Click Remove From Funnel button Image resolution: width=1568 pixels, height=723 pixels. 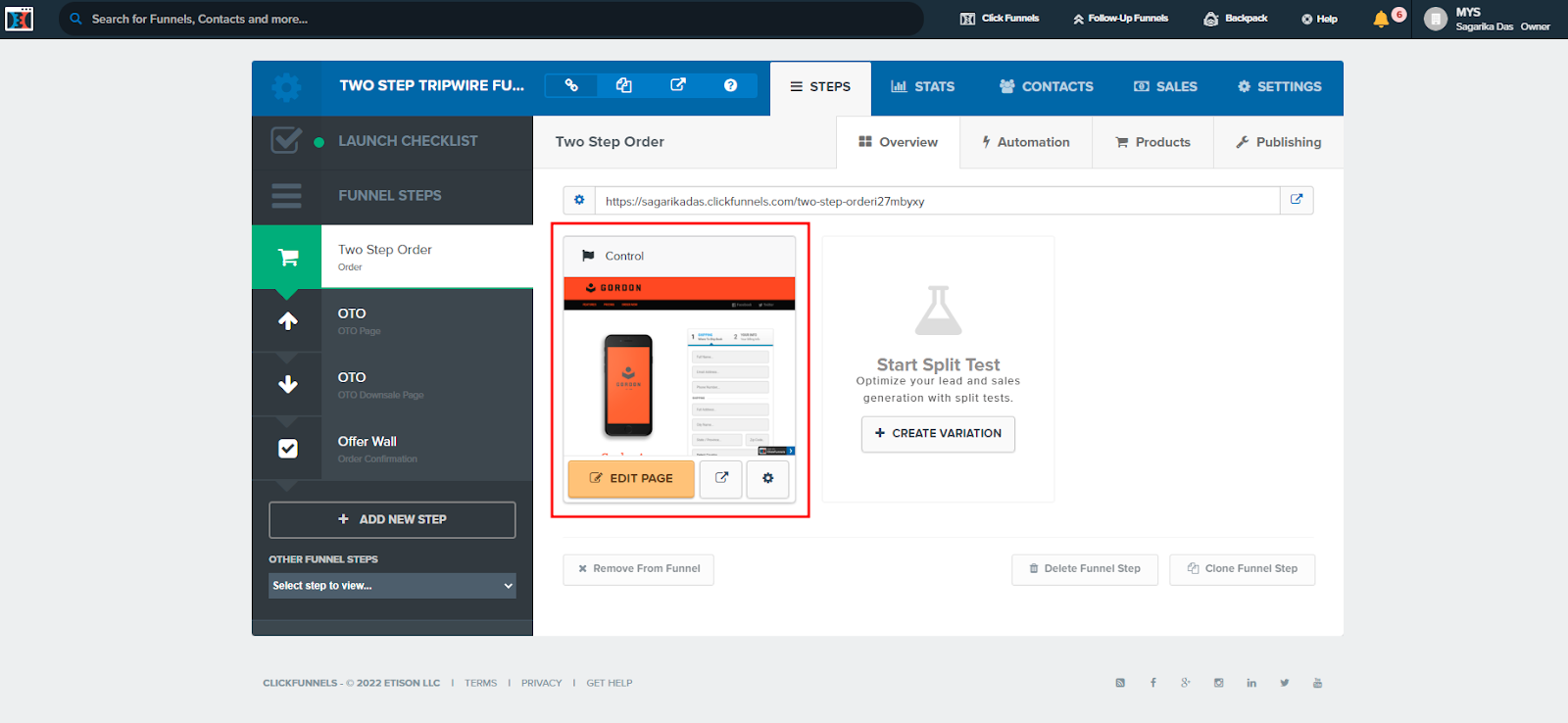pos(638,569)
